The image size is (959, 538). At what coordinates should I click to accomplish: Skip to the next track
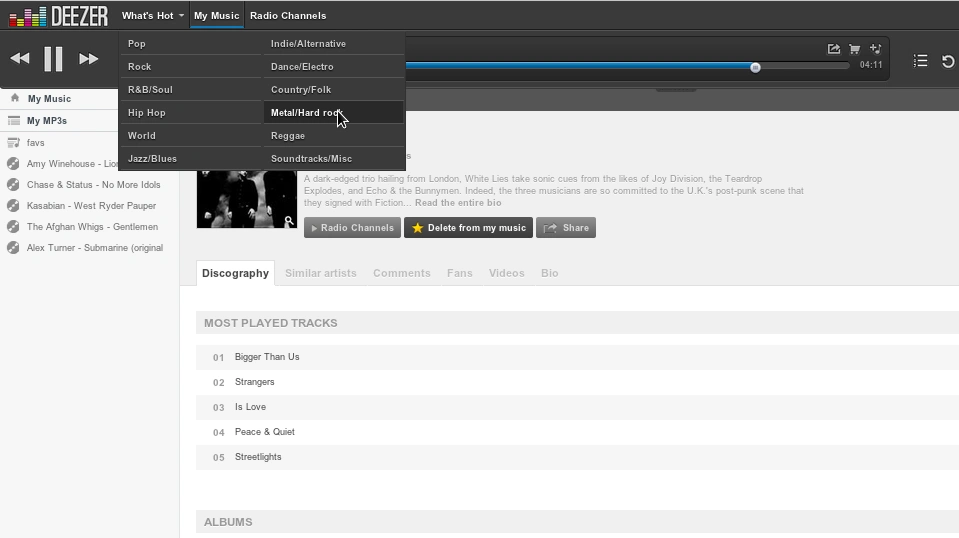(88, 59)
